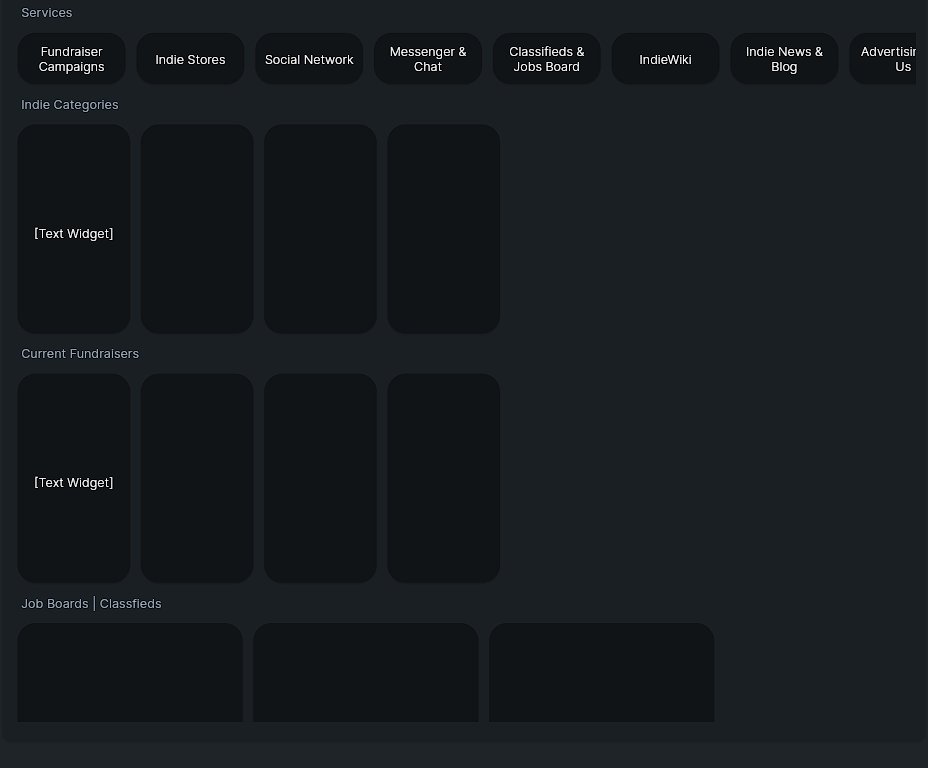Screen dimensions: 928x768
Task: Visit Indie Stores from the Services row
Action: tap(190, 59)
